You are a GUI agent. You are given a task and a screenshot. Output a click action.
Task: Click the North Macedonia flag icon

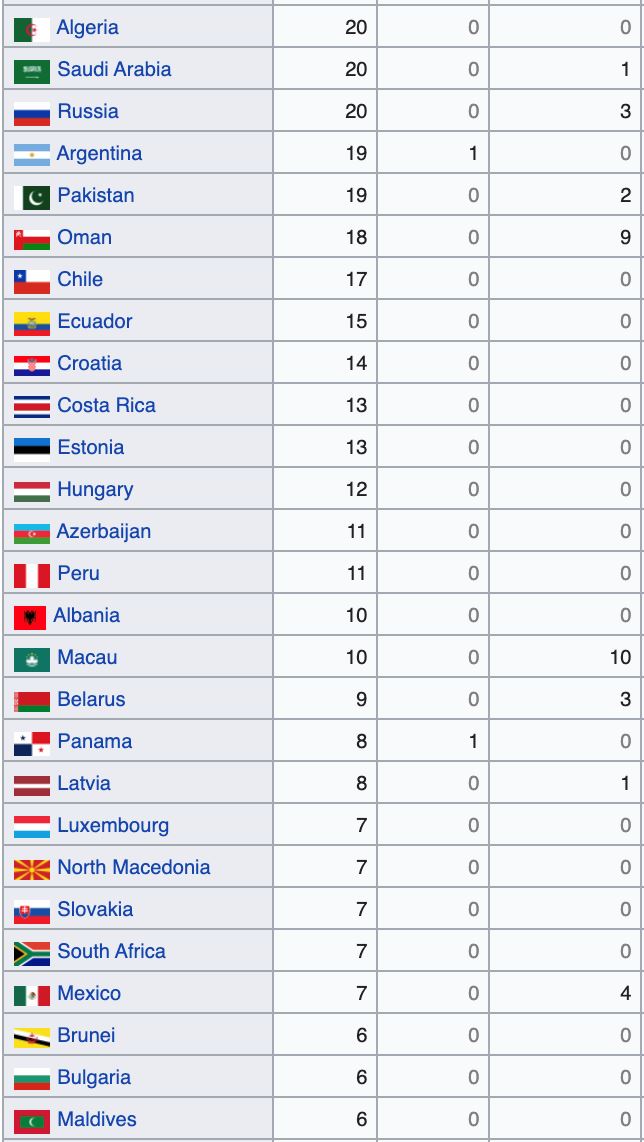31,868
